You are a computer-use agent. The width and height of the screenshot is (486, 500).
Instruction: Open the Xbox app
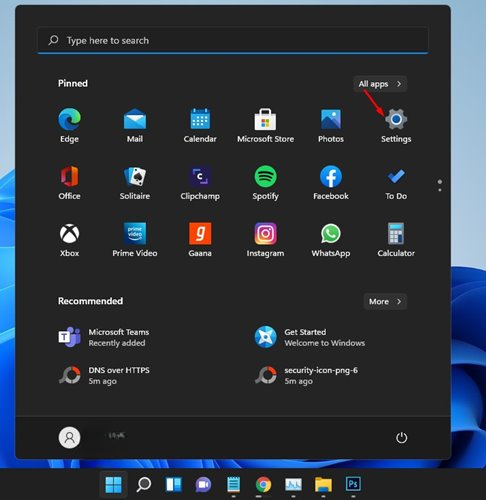(69, 240)
